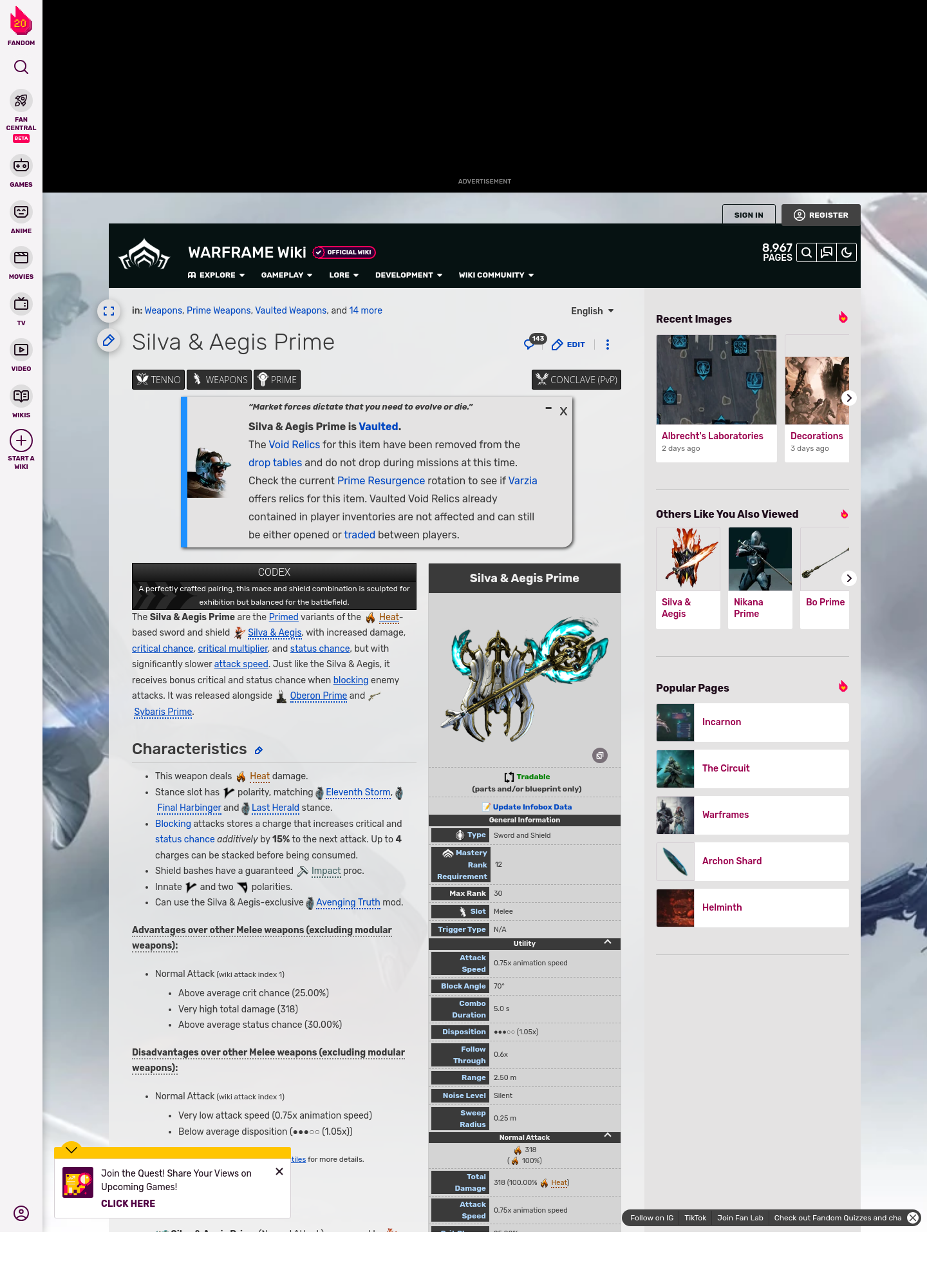Click the Register button
Viewport: 927px width, 1288px height.
coord(821,215)
